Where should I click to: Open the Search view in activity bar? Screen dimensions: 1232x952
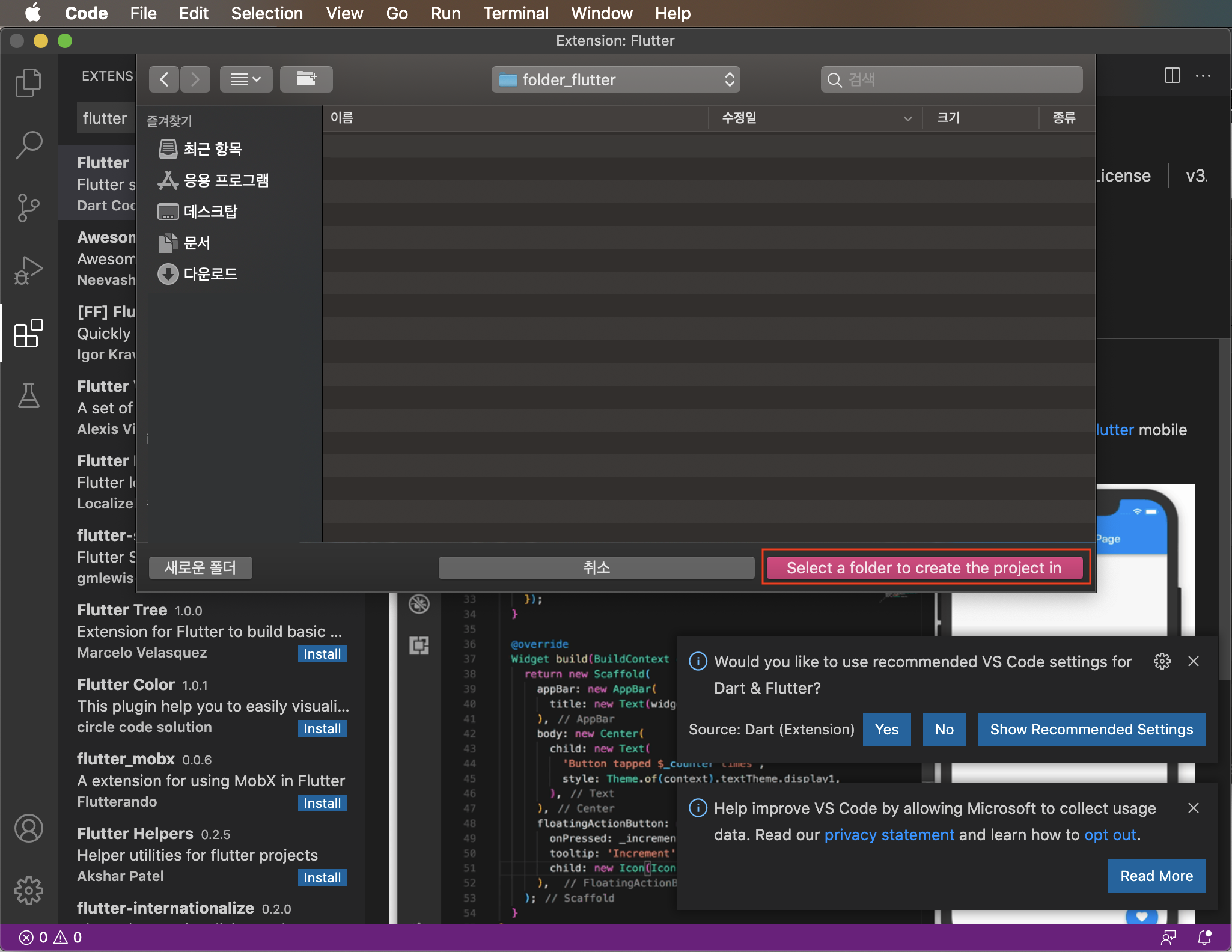[28, 145]
